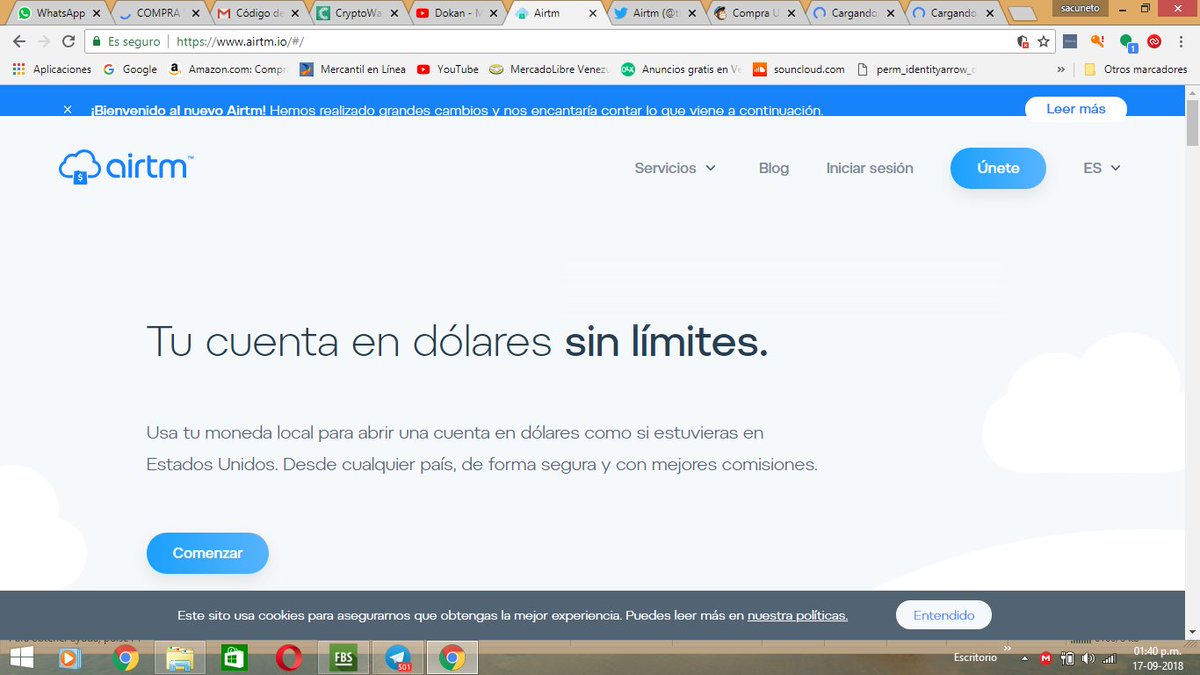Open the Windows Store taskbar icon
The width and height of the screenshot is (1200, 675).
pos(233,658)
